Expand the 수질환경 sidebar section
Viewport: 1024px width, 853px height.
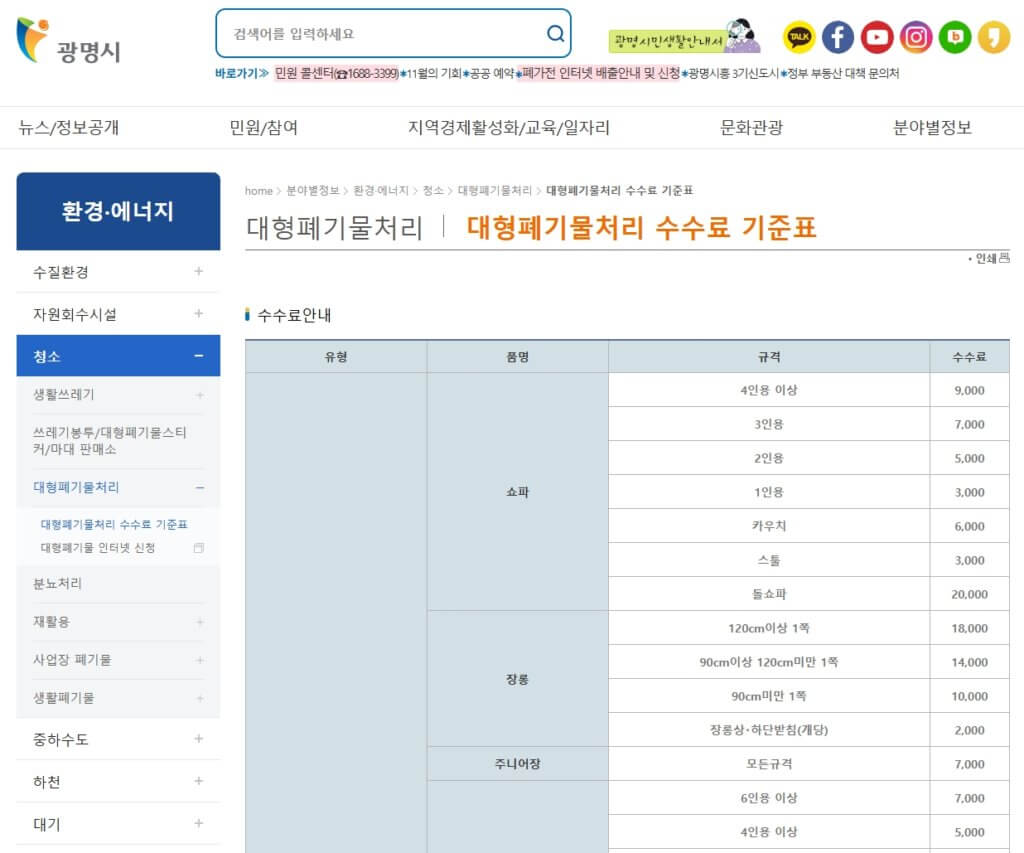[x=118, y=271]
